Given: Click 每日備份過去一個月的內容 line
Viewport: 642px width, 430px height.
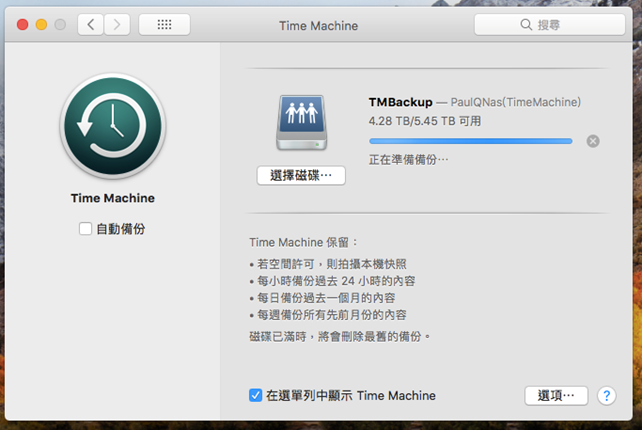Looking at the screenshot, I should click(x=322, y=298).
